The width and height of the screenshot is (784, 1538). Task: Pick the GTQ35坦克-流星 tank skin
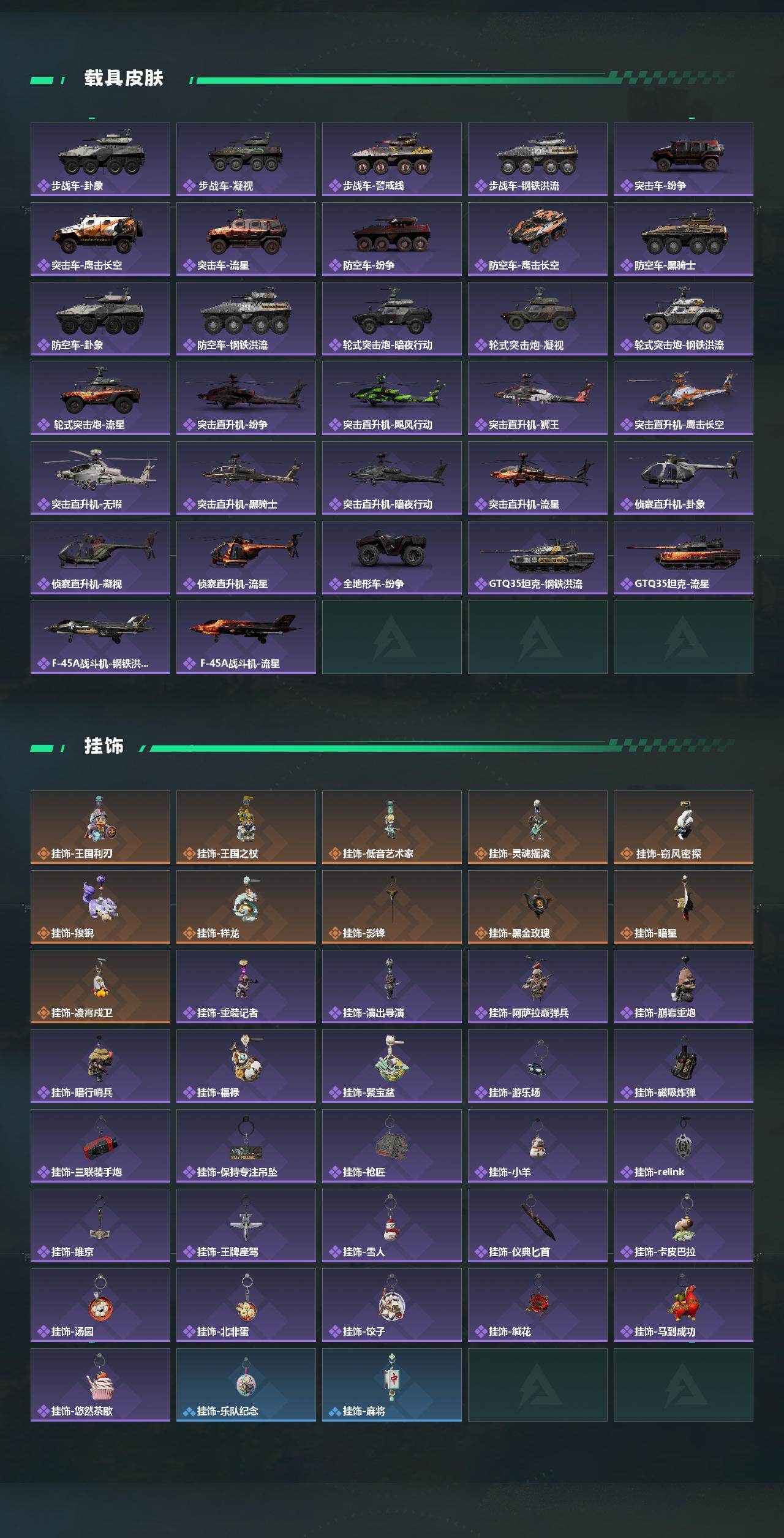pos(684,558)
